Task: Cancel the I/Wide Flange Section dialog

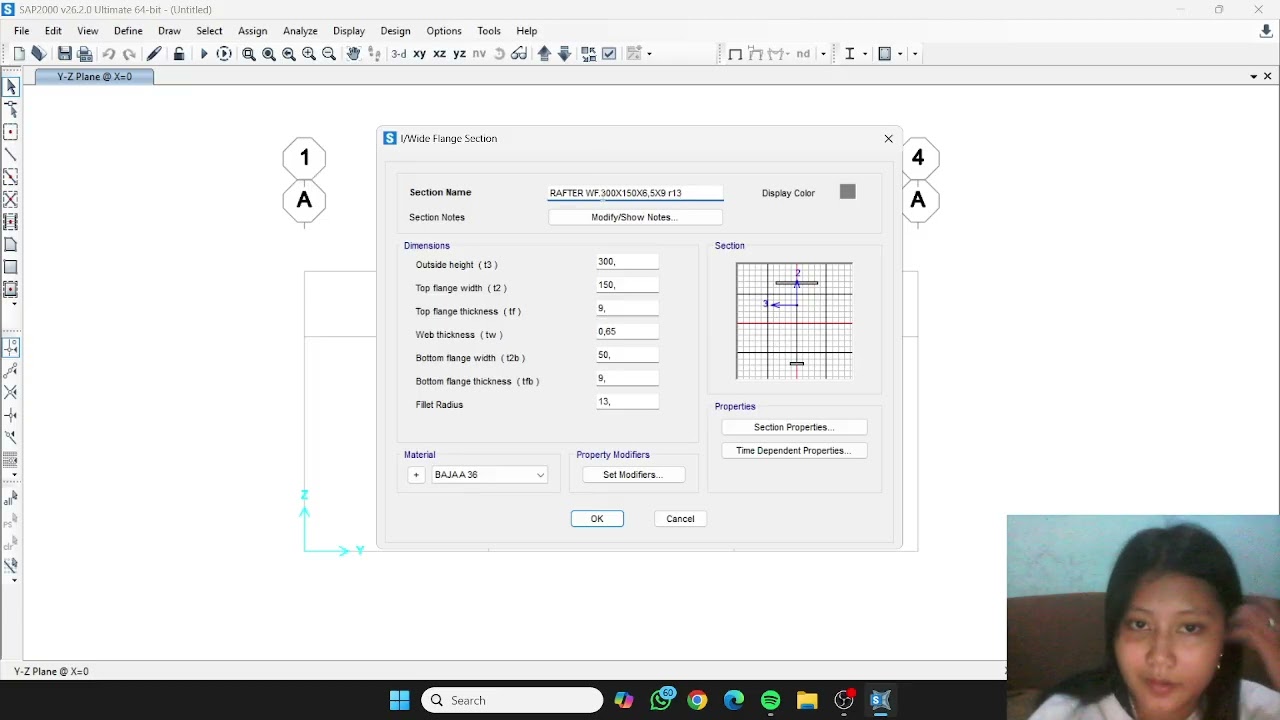Action: click(x=680, y=519)
